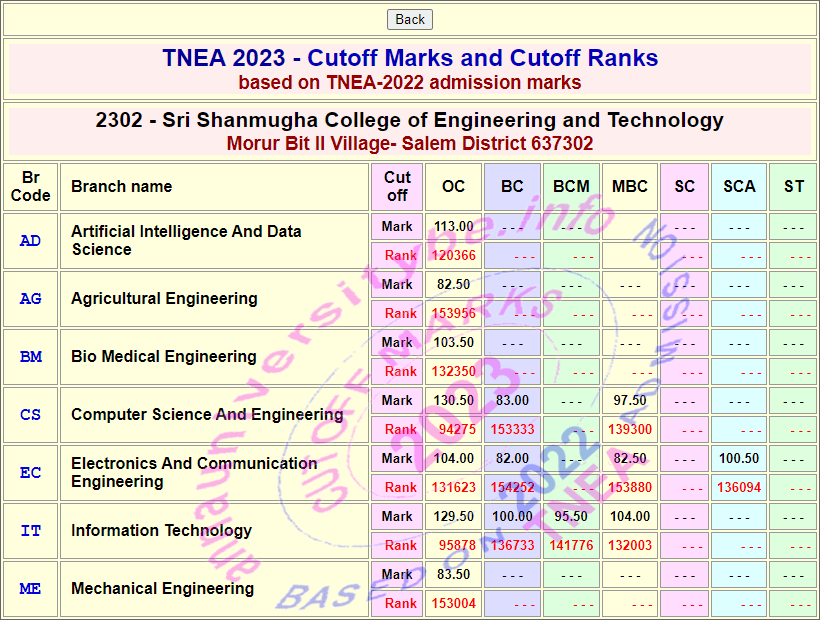
Task: Click EC BC rank 154252
Action: click(512, 488)
